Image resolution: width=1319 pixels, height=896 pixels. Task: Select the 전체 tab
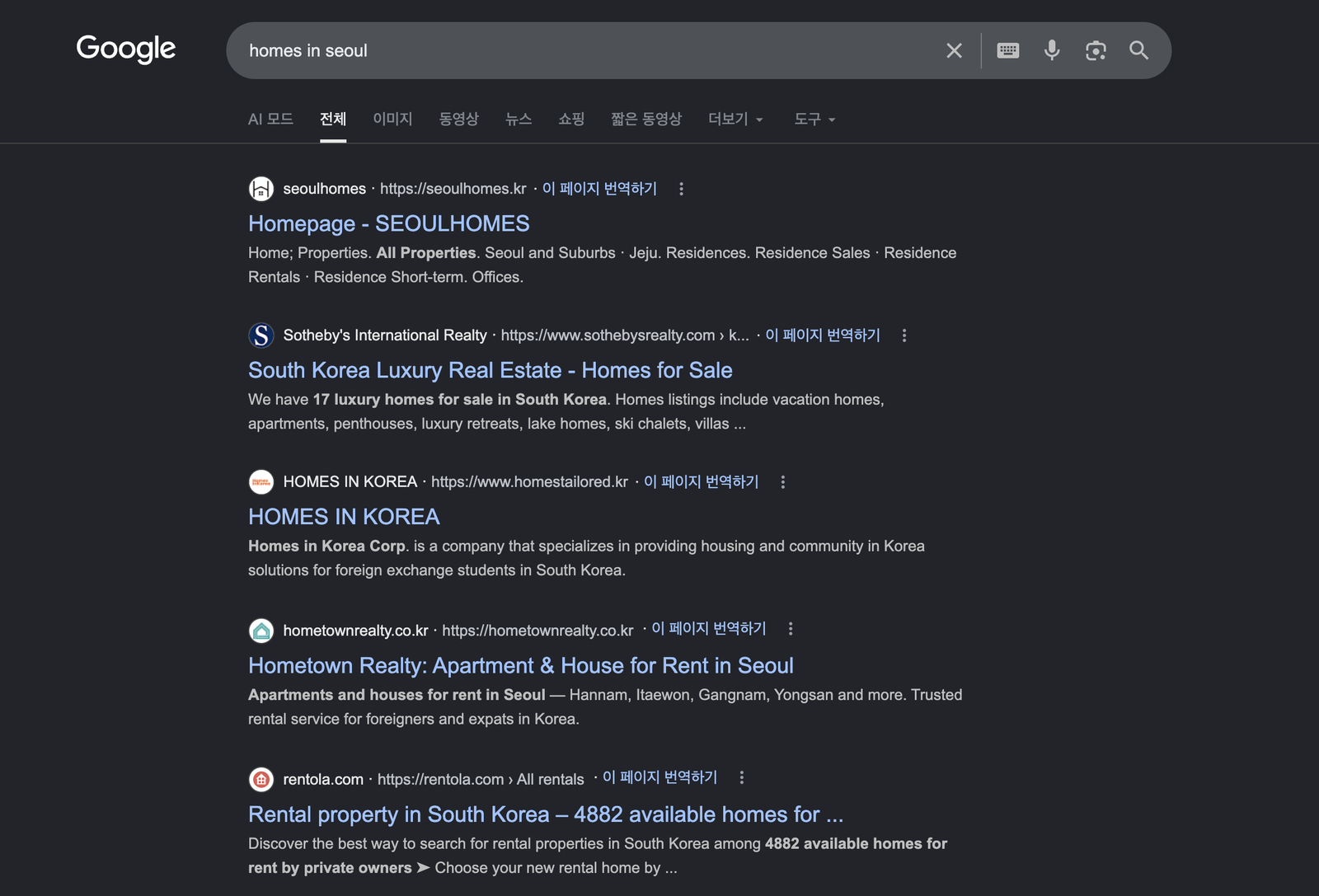pyautogui.click(x=333, y=120)
